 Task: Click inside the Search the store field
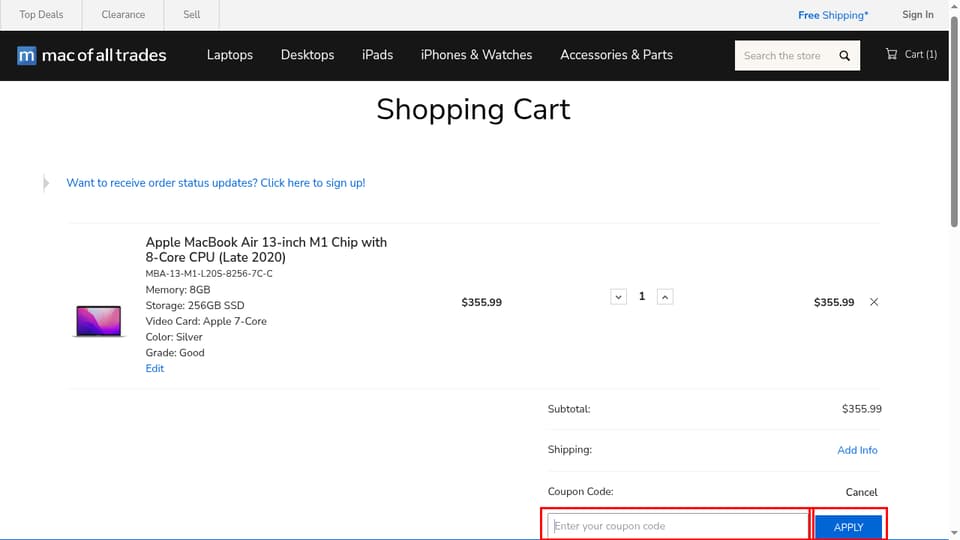click(x=782, y=56)
